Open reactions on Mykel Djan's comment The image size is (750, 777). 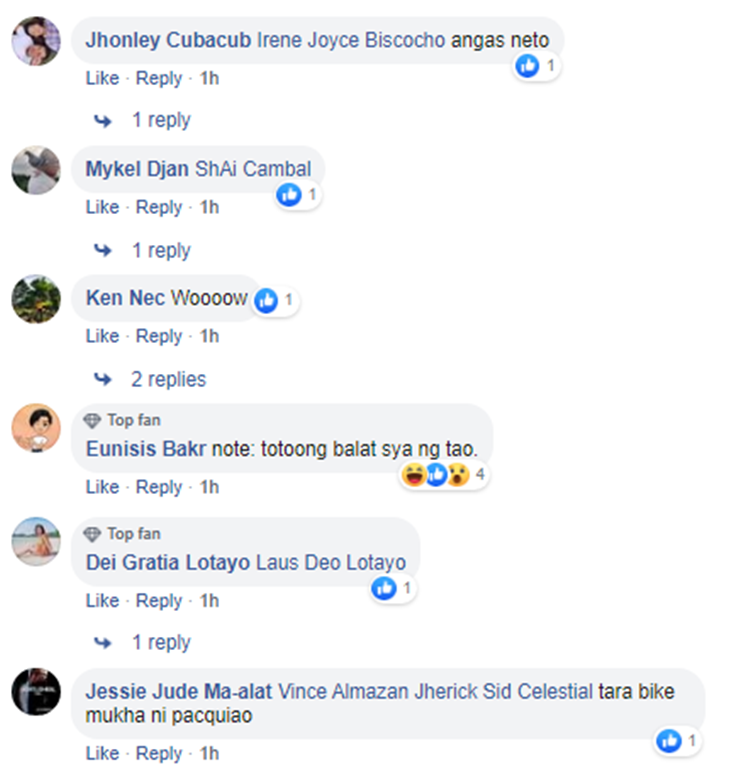[x=297, y=194]
